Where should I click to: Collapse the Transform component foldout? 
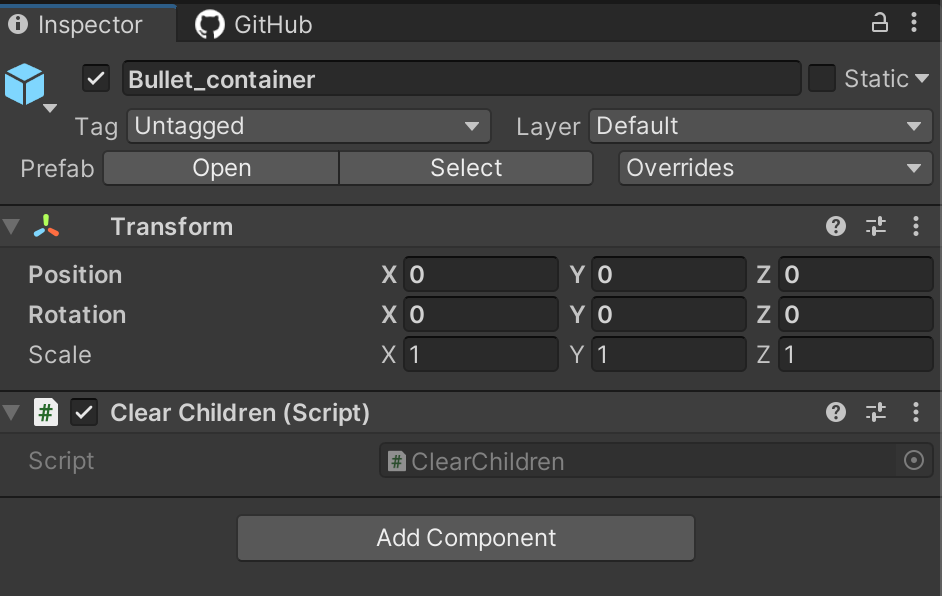coord(11,227)
